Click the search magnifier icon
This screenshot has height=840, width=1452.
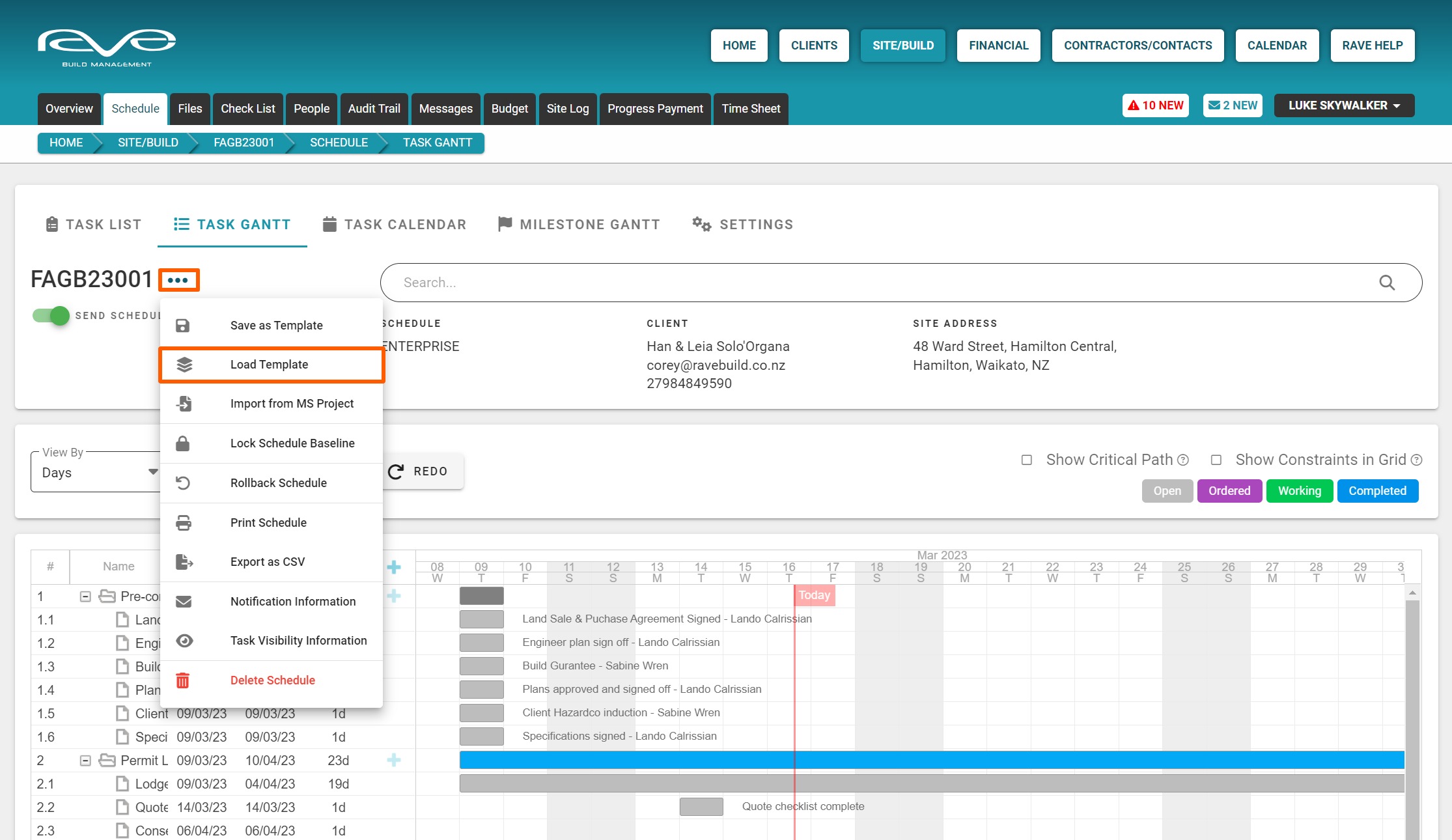pos(1387,283)
